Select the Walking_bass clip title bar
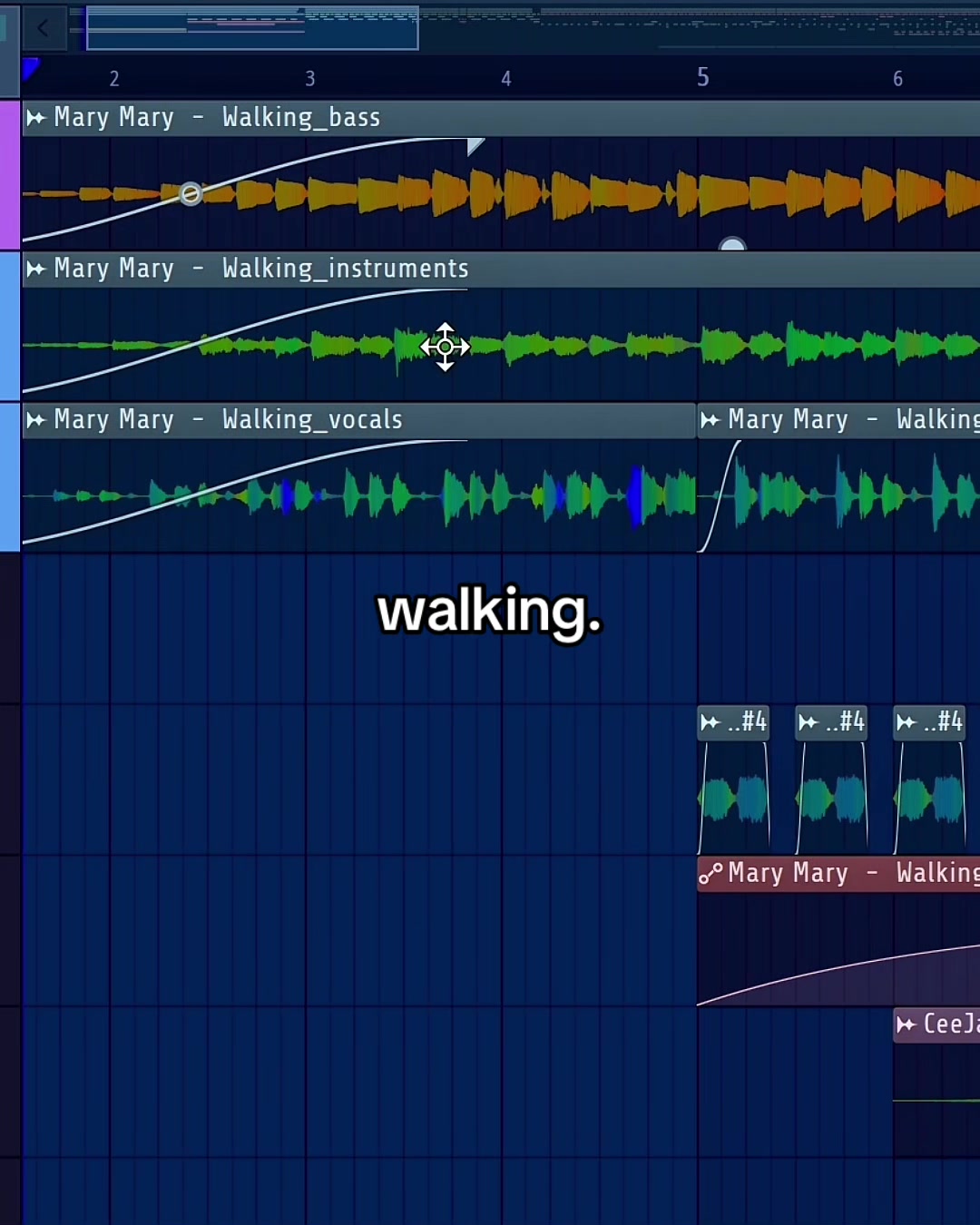Screen dimensions: 980x1225 pyautogui.click(x=501, y=118)
